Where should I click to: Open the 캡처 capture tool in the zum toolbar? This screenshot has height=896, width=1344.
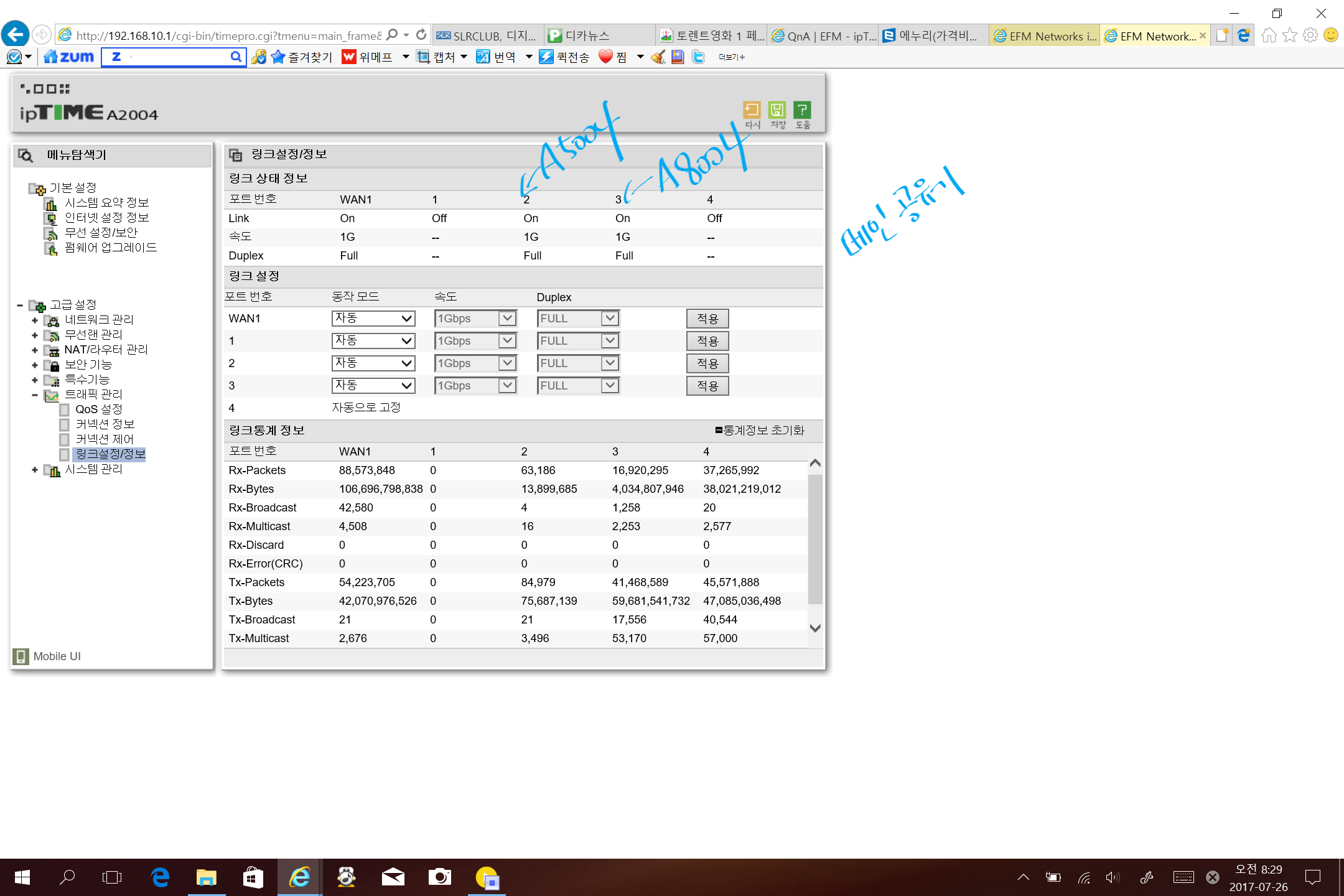tap(436, 57)
